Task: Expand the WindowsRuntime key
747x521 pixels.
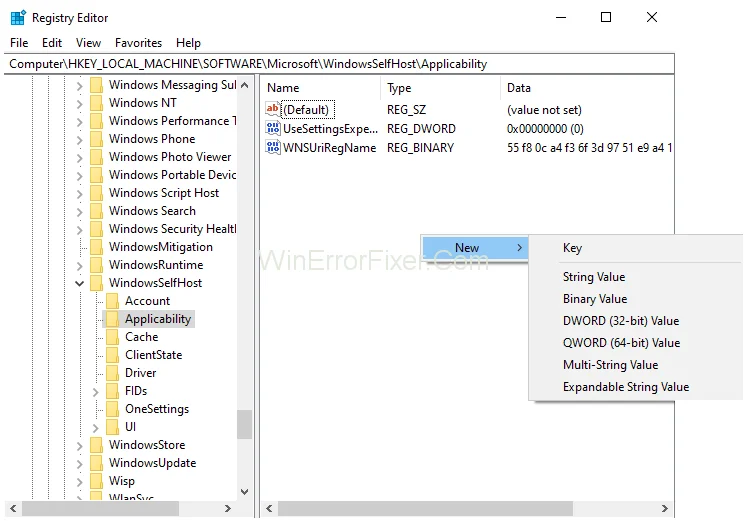Action: (x=80, y=266)
